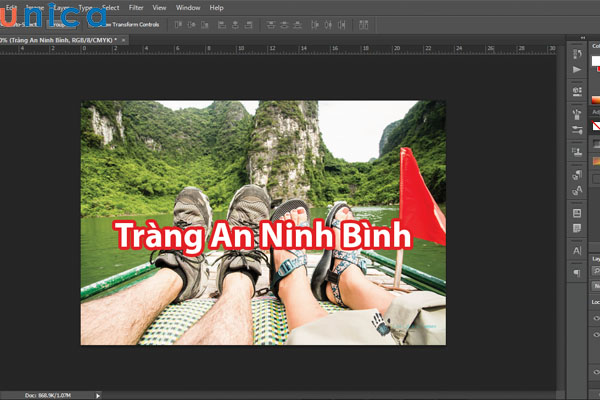The height and width of the screenshot is (400, 600).
Task: Open the Window menu
Action: (188, 8)
